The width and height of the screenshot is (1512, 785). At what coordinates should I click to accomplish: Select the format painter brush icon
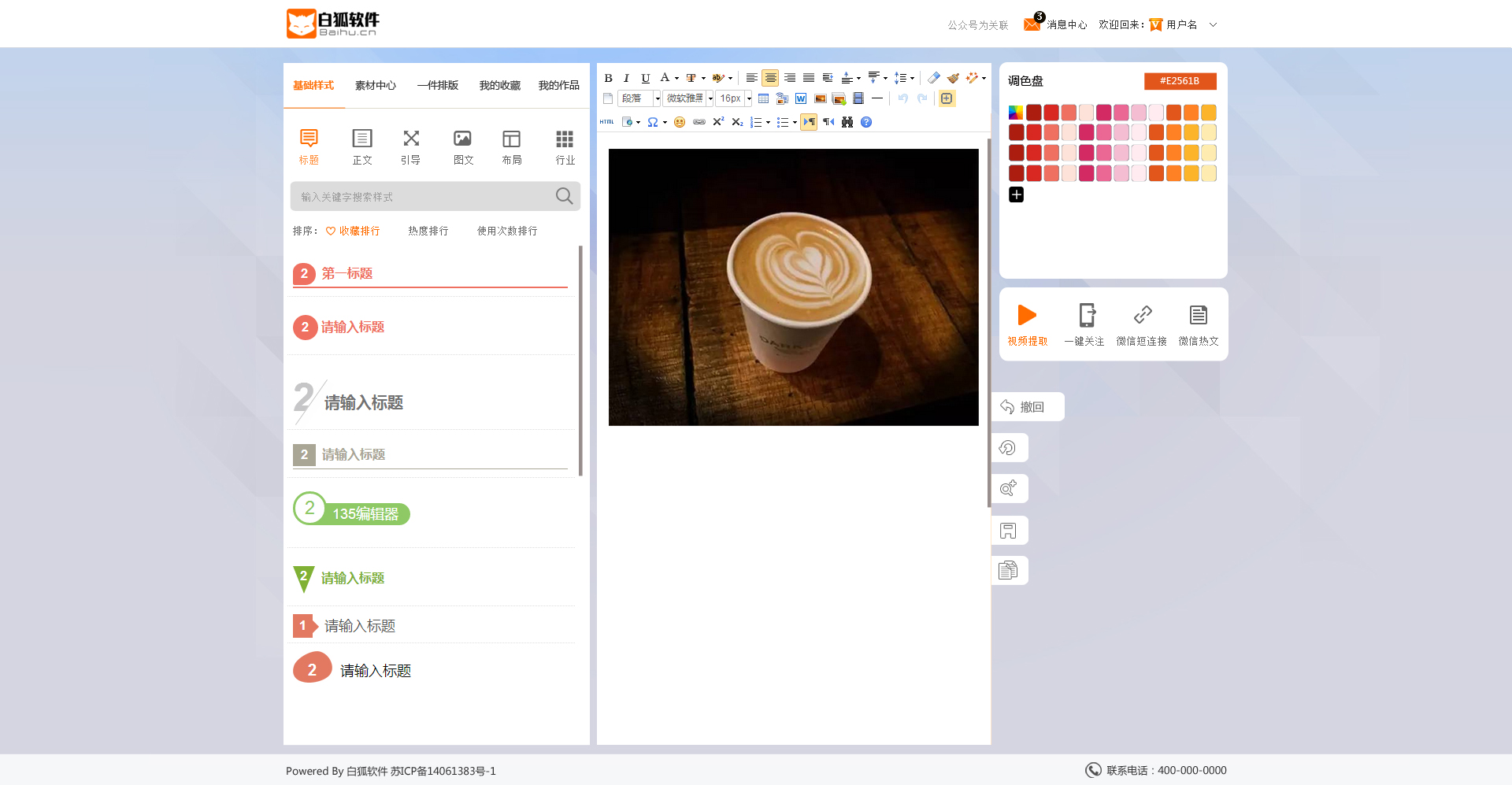click(x=953, y=78)
